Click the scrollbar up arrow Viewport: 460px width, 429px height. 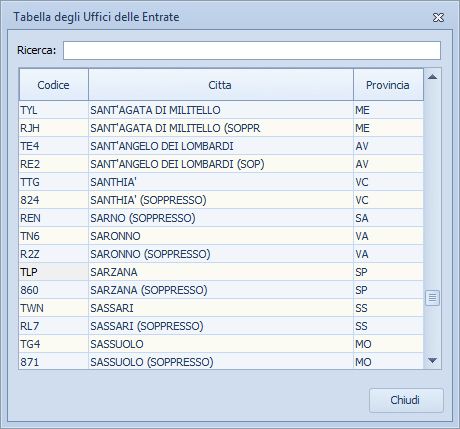point(433,77)
